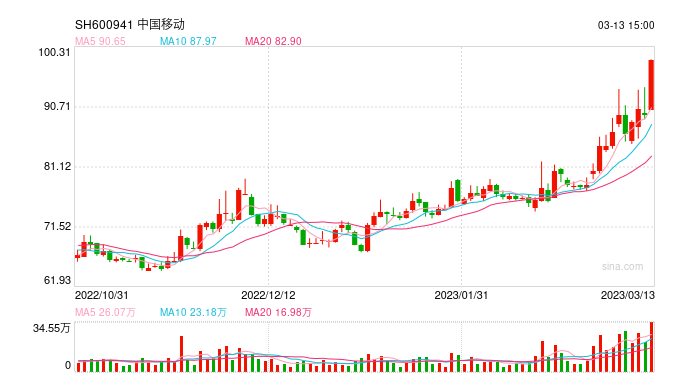The image size is (691, 376).
Task: Select the price MA20 82.90 label
Action: 273,41
